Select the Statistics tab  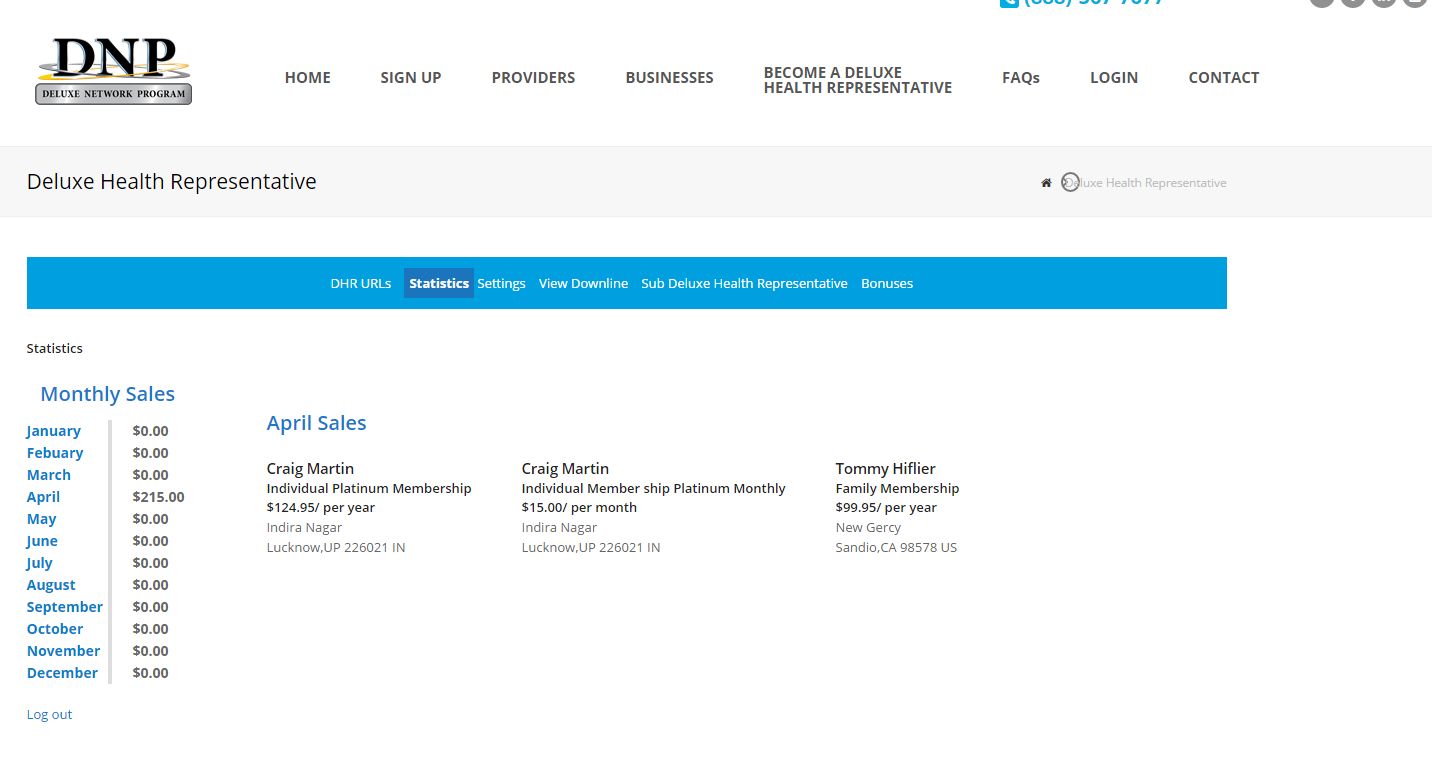439,283
